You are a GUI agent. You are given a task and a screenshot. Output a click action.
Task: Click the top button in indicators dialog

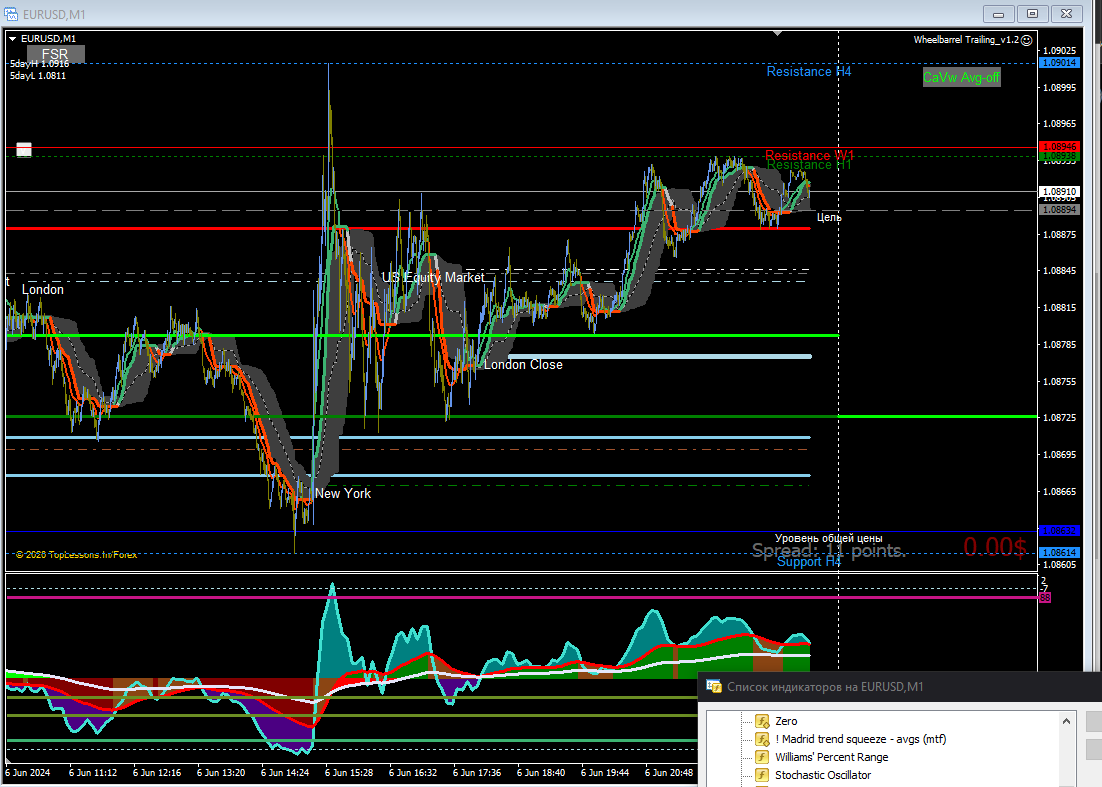(x=1094, y=722)
